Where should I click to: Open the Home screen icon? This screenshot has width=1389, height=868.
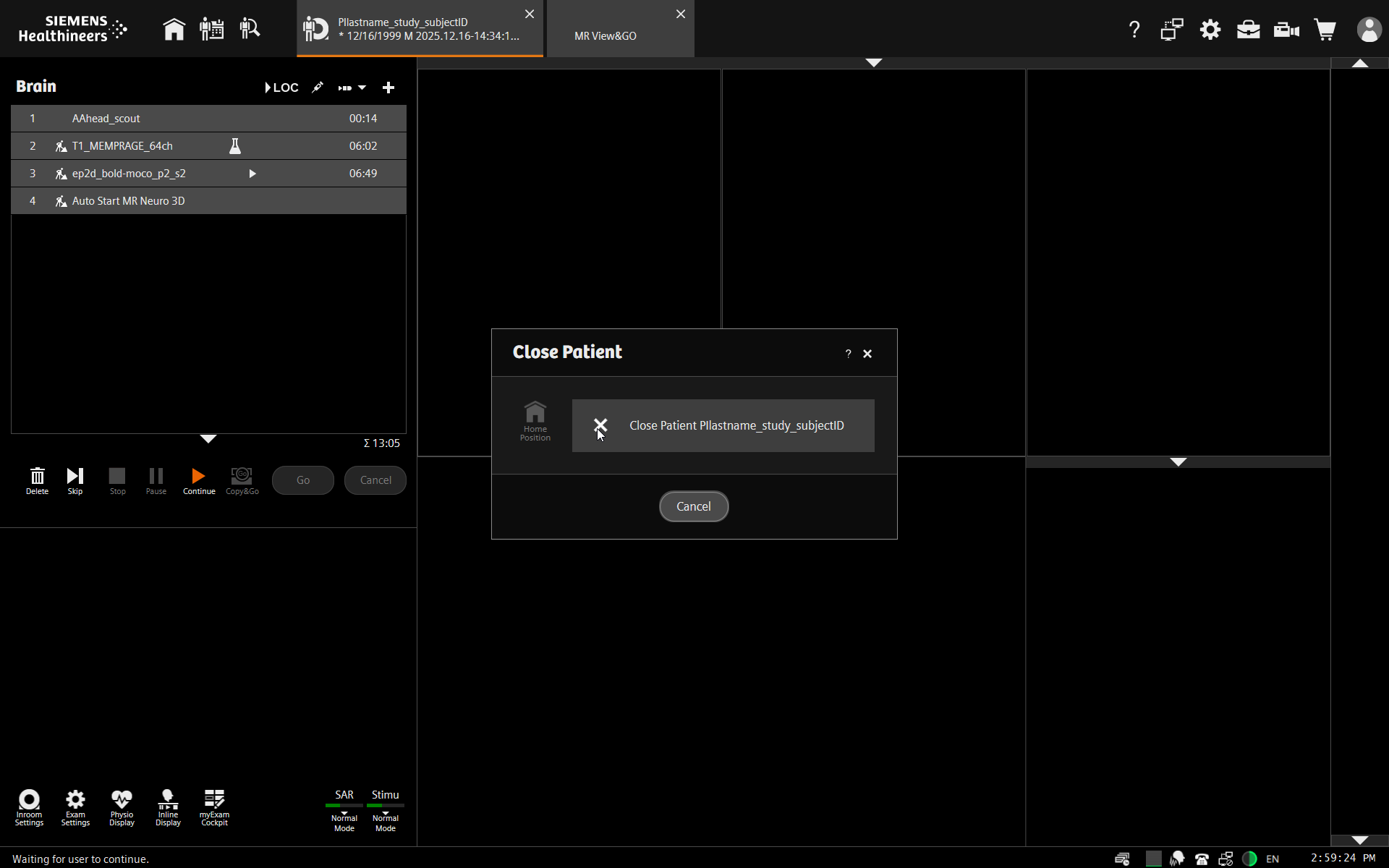(x=174, y=29)
